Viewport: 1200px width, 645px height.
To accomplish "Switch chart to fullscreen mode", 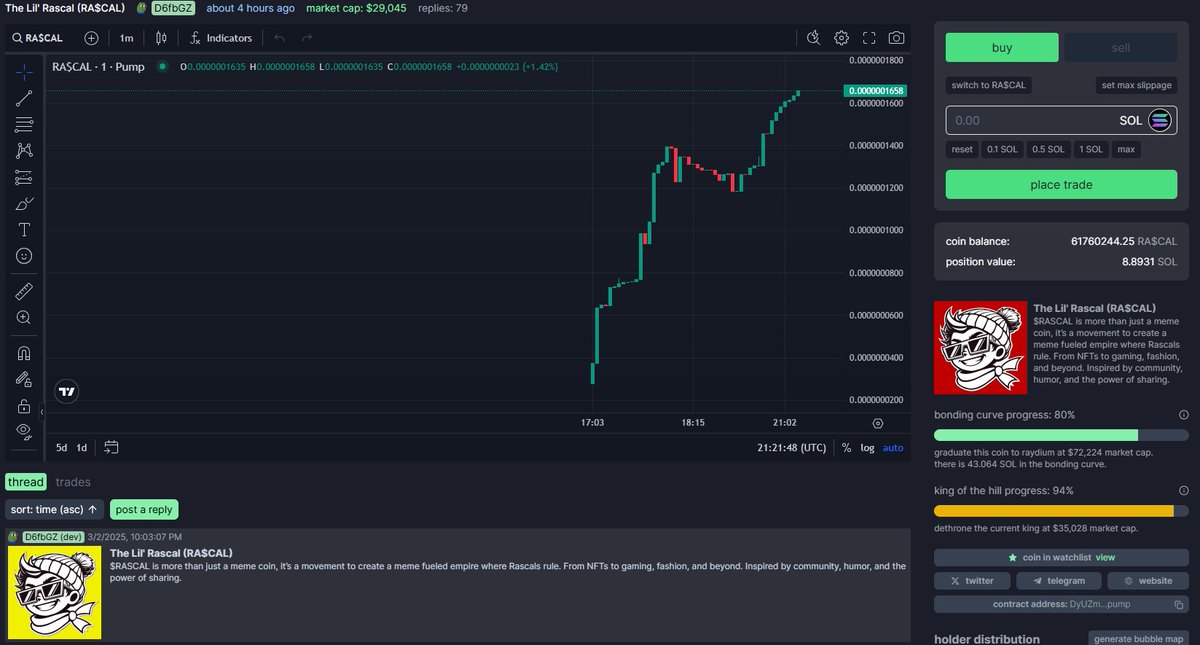I will pyautogui.click(x=869, y=38).
